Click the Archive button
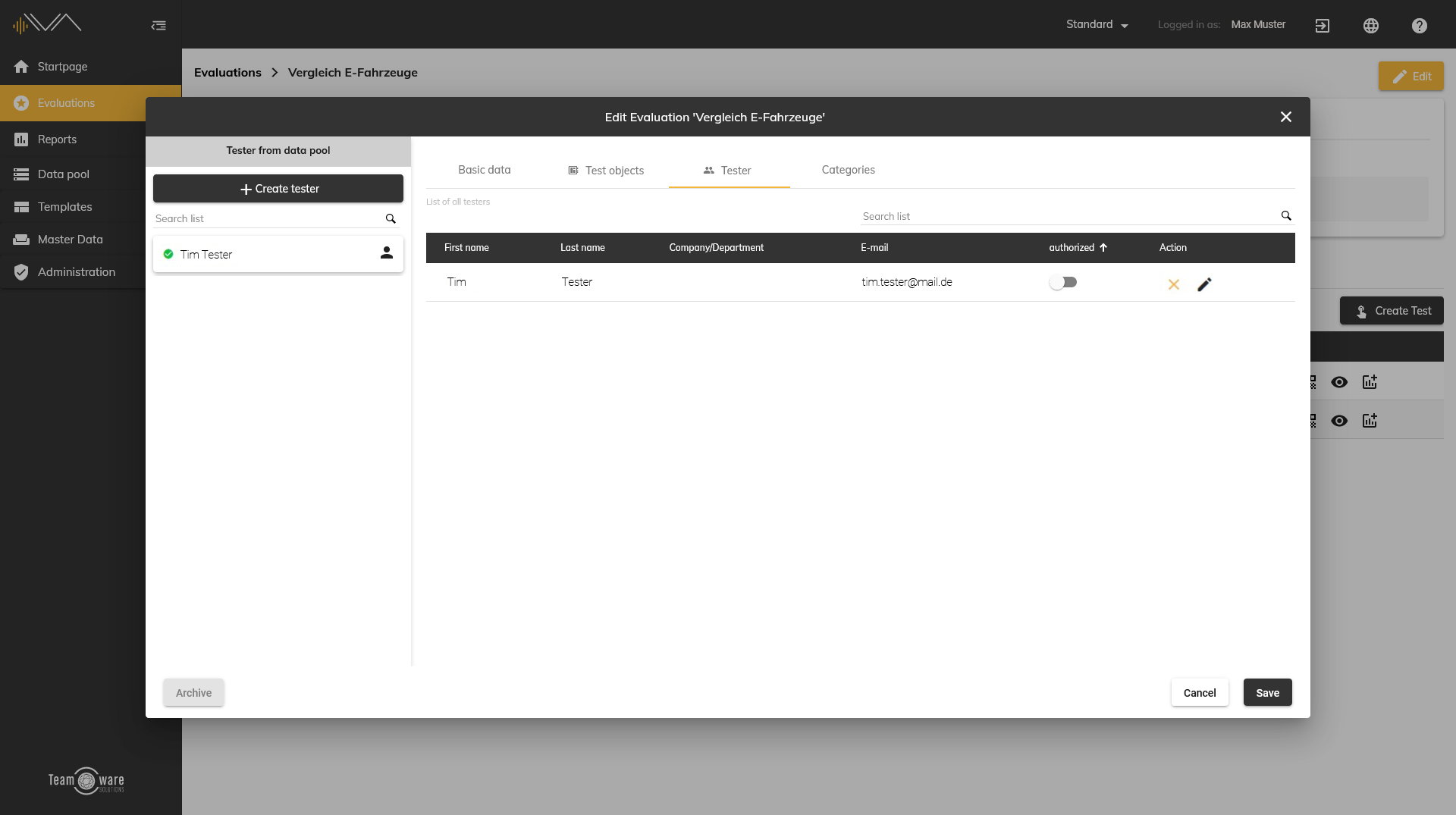1456x815 pixels. (x=193, y=693)
